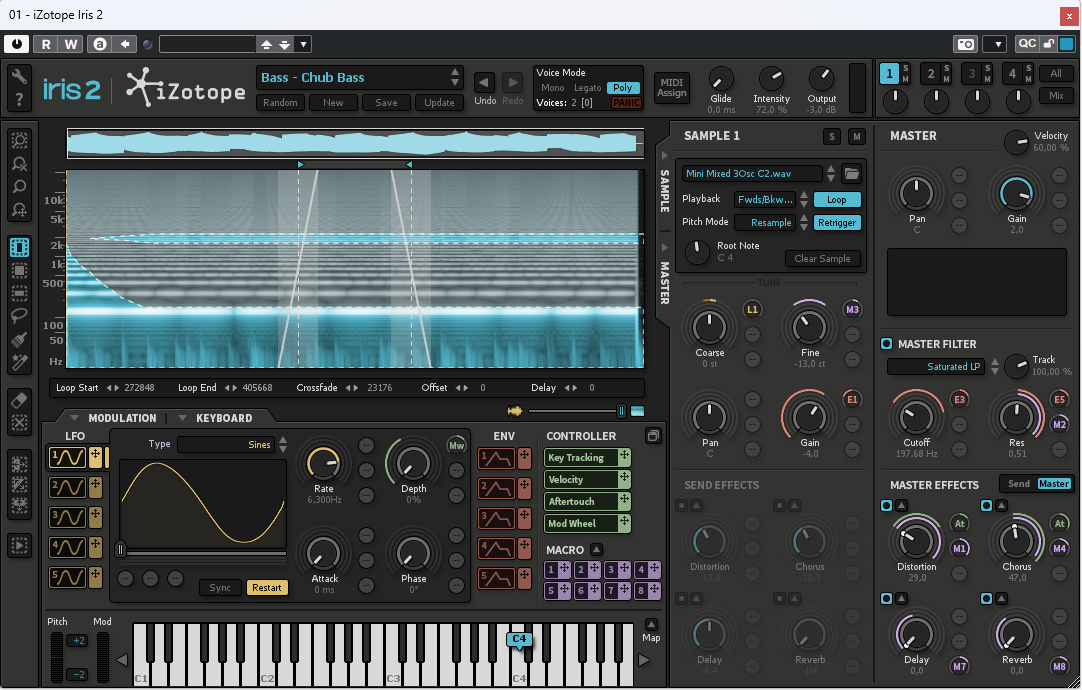Viewport: 1082px width, 690px height.
Task: Solo Sample 1 with S button
Action: click(832, 137)
